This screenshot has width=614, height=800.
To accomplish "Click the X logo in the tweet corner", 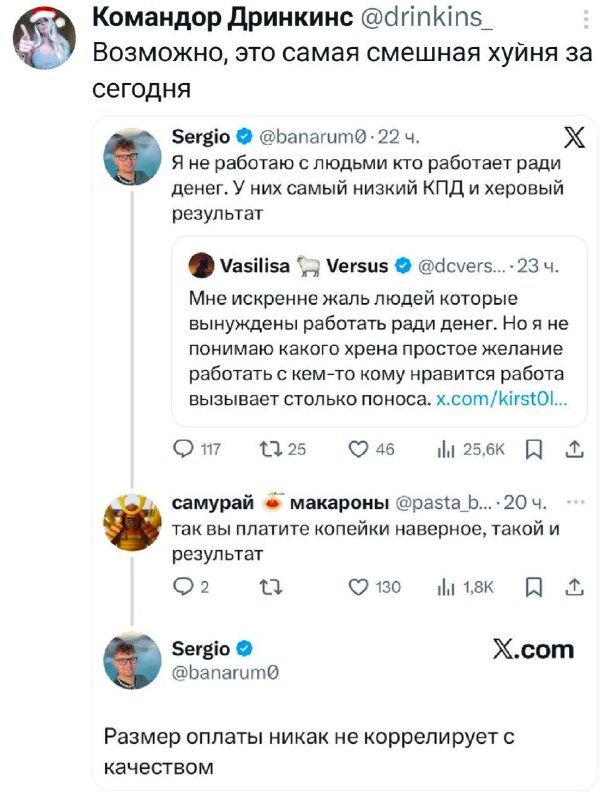I will pyautogui.click(x=575, y=140).
